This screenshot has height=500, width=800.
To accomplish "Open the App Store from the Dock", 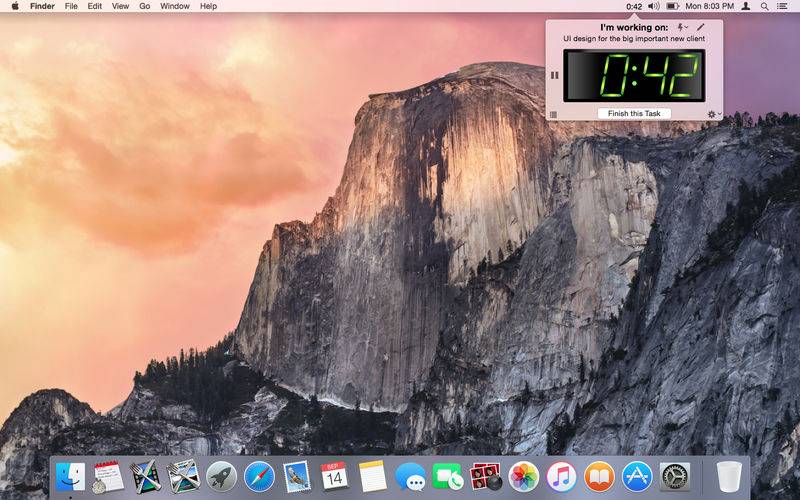I will click(637, 477).
